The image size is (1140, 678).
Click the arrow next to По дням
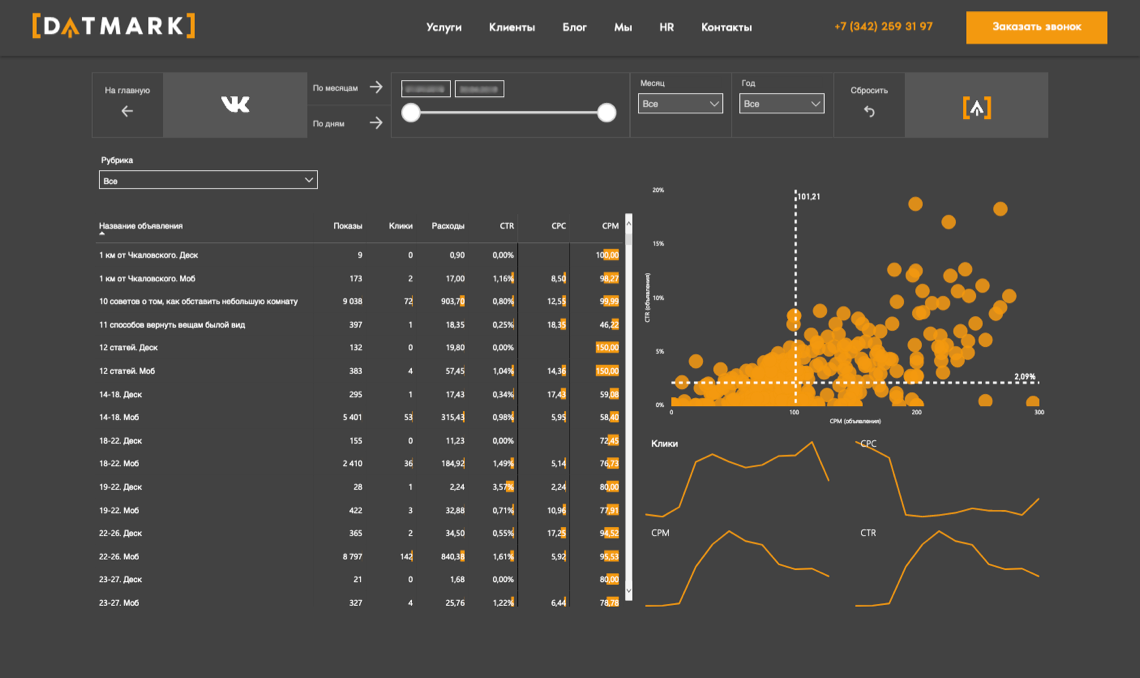pyautogui.click(x=376, y=123)
